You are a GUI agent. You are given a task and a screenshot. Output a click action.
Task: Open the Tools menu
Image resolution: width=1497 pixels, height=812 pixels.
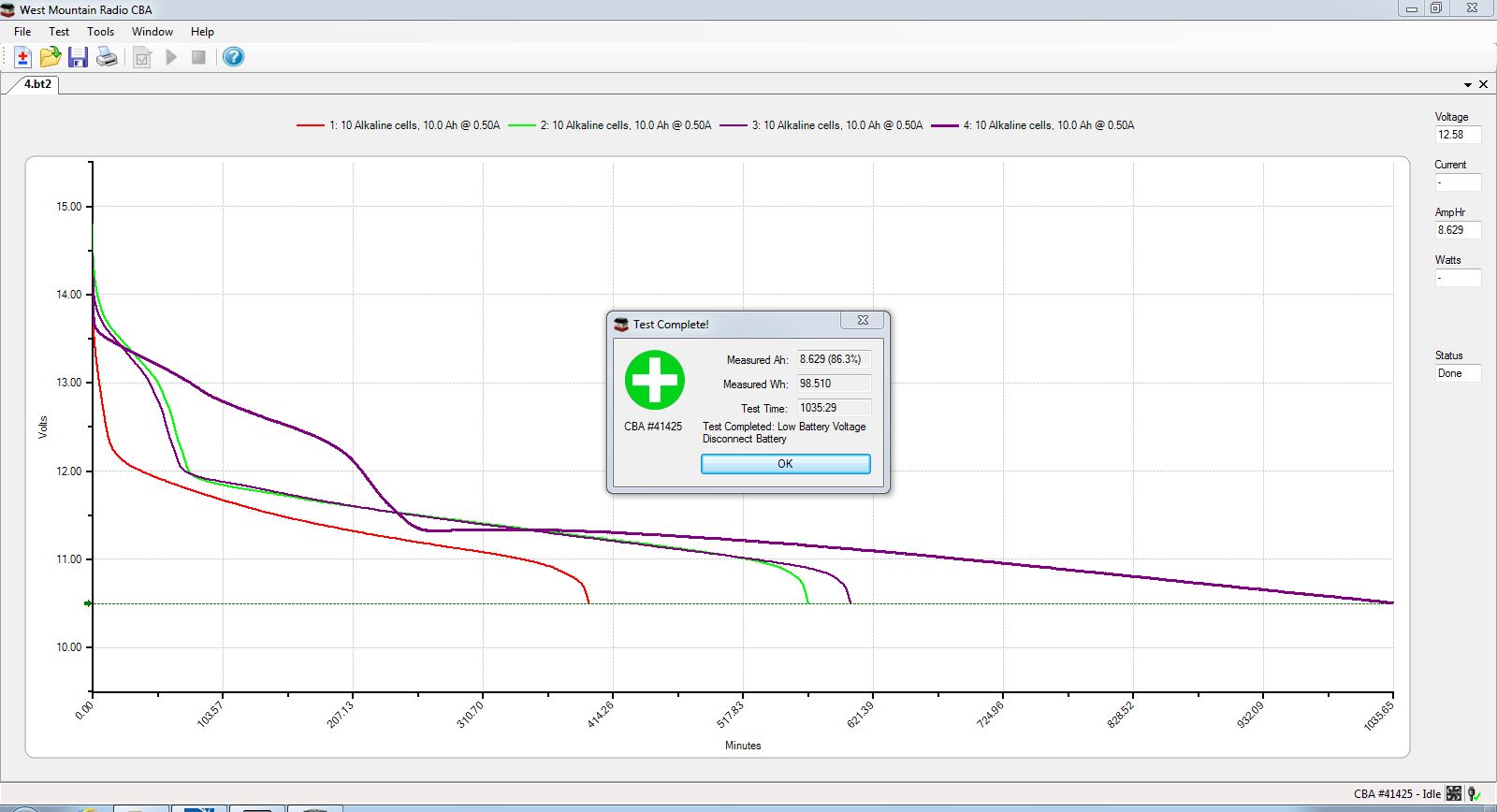[x=100, y=32]
